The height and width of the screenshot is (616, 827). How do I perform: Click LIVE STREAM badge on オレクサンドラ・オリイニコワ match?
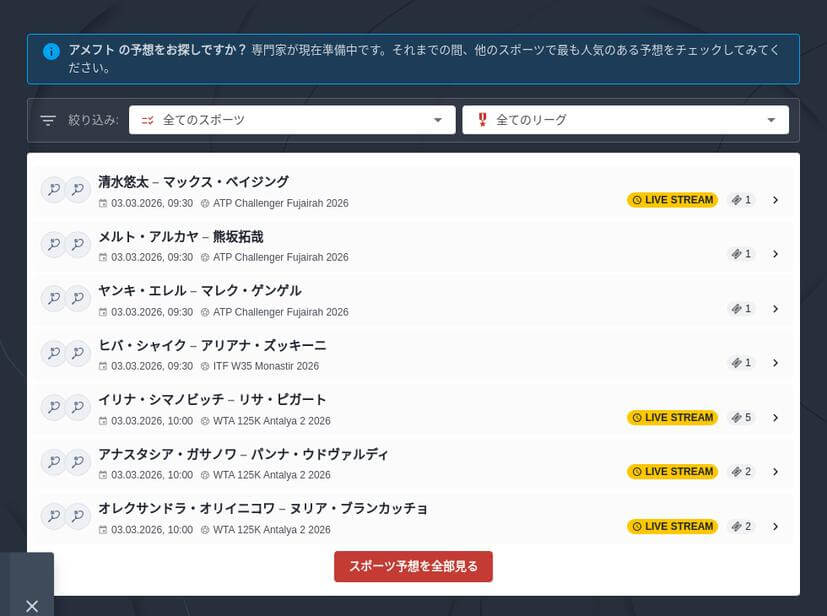tap(672, 526)
